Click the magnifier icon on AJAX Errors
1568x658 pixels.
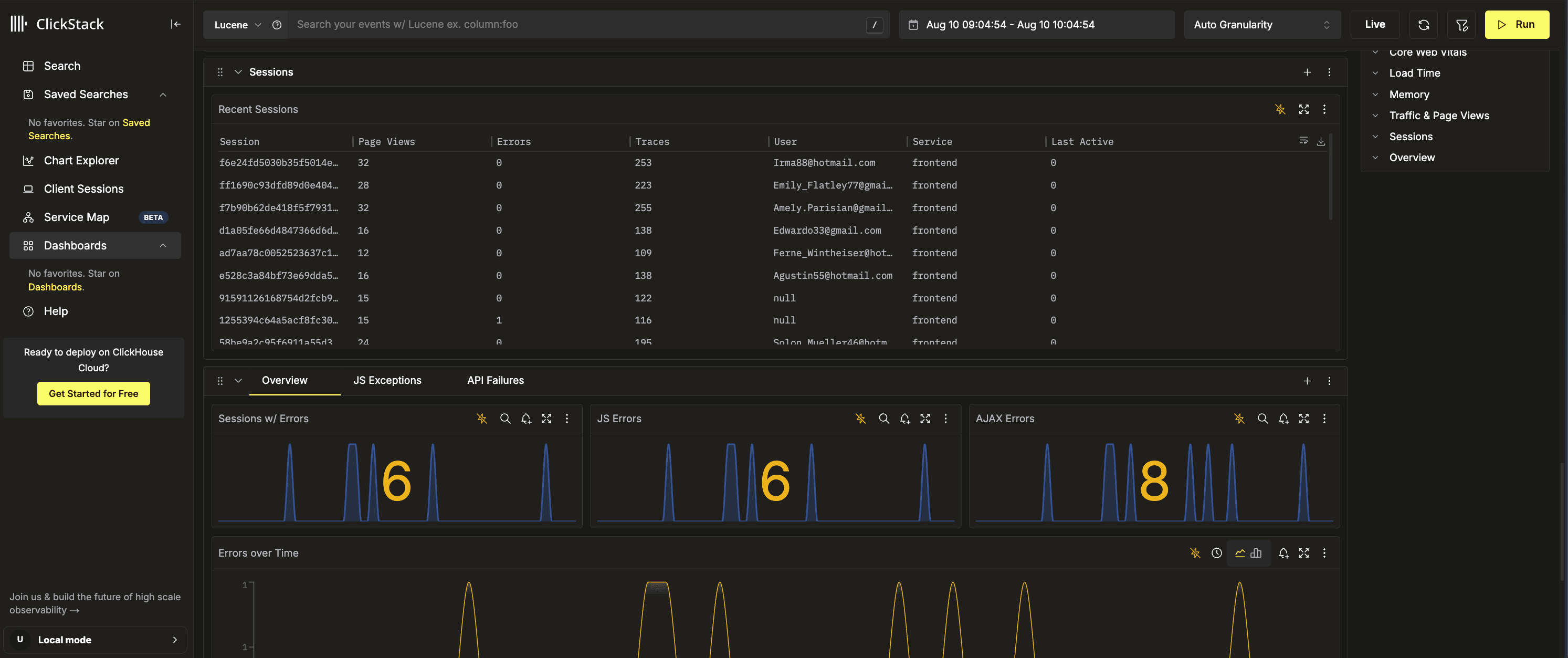click(x=1263, y=419)
